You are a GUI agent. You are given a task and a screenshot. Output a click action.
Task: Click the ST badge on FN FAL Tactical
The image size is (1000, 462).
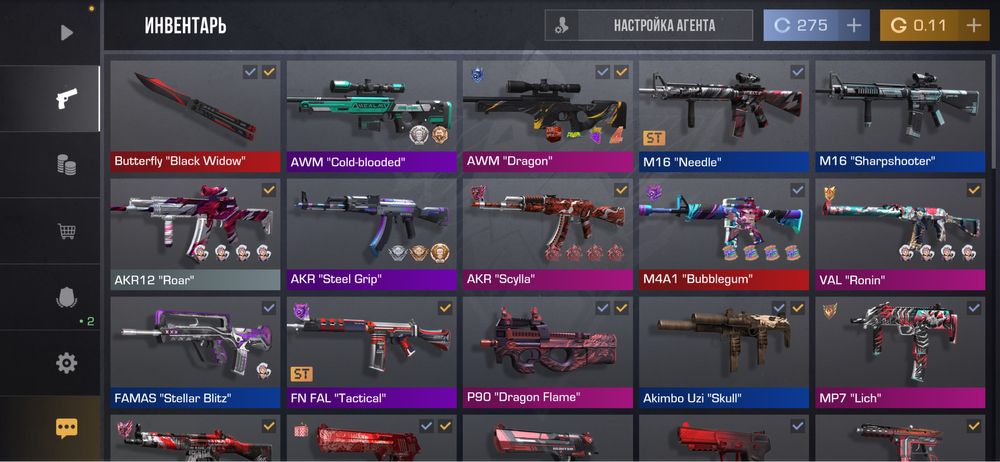coord(302,373)
